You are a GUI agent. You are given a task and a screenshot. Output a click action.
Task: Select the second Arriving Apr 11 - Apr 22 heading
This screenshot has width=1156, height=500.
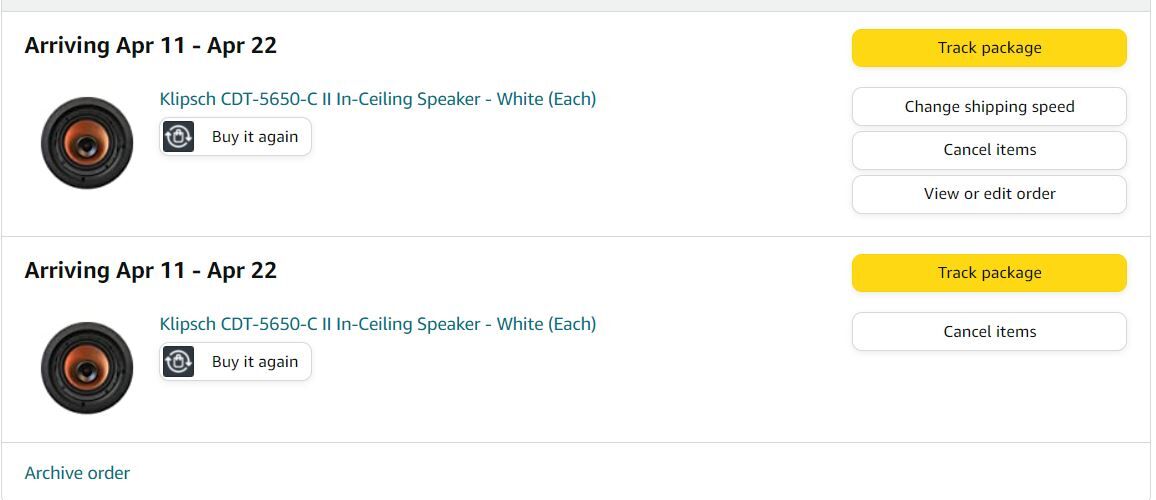coord(150,271)
